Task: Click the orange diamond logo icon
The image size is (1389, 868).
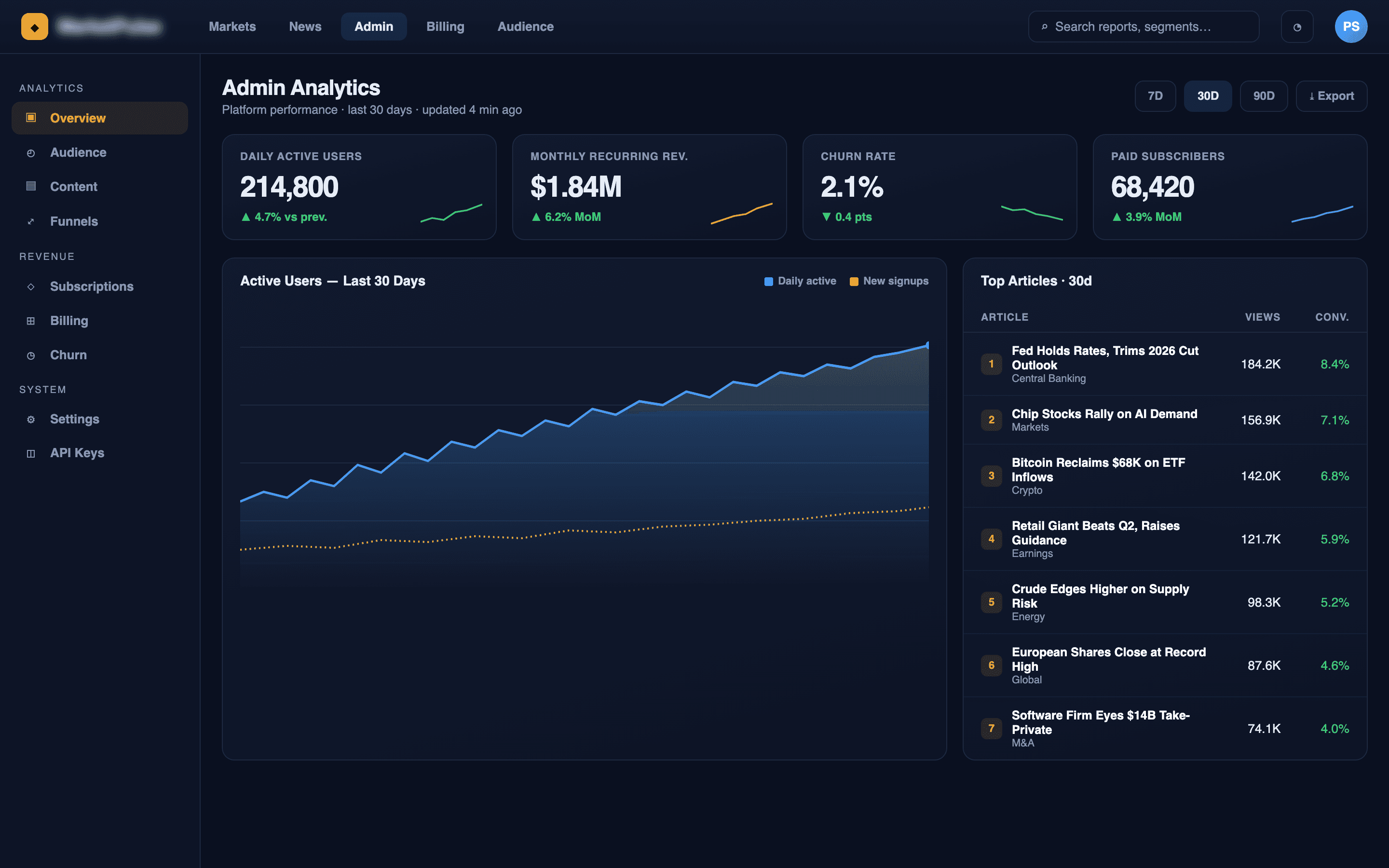Action: point(34,27)
